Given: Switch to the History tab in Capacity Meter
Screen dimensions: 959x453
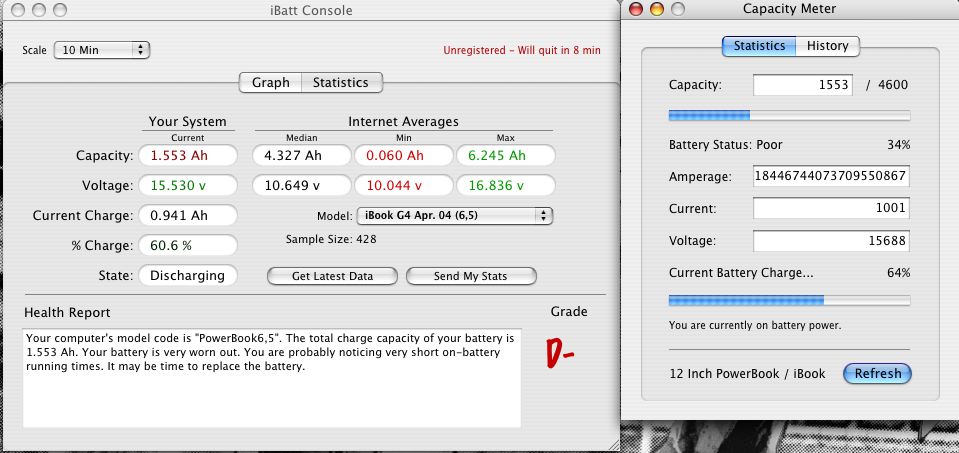Looking at the screenshot, I should tap(828, 46).
